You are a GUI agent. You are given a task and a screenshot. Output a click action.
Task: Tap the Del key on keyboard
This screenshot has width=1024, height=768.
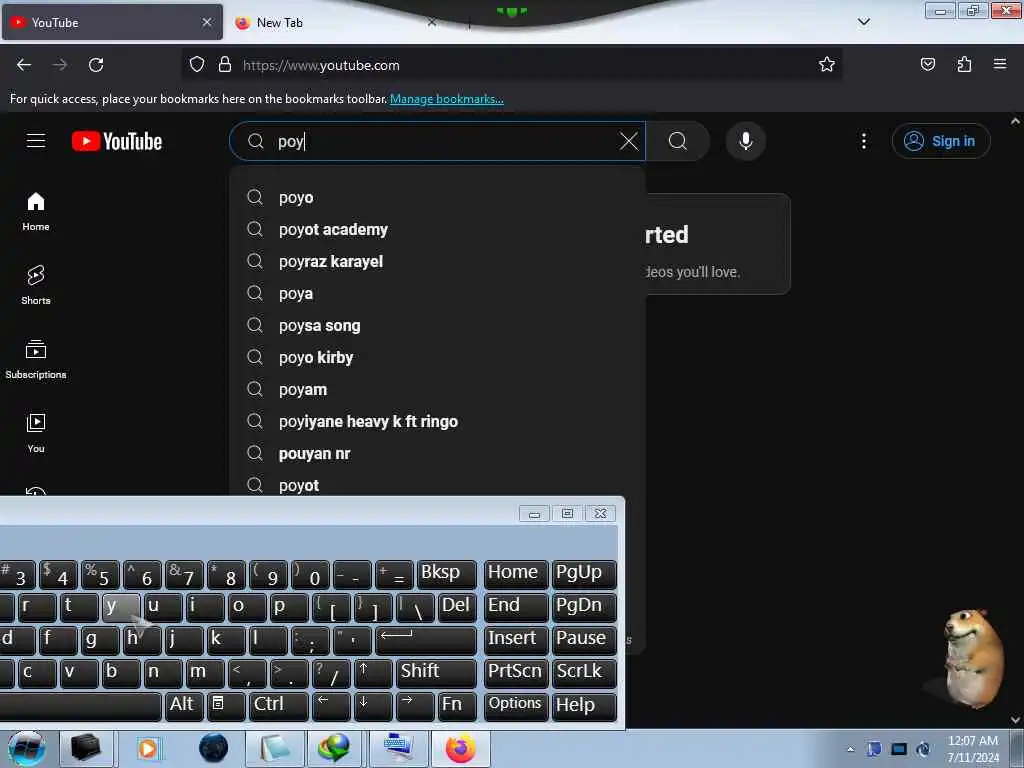456,607
